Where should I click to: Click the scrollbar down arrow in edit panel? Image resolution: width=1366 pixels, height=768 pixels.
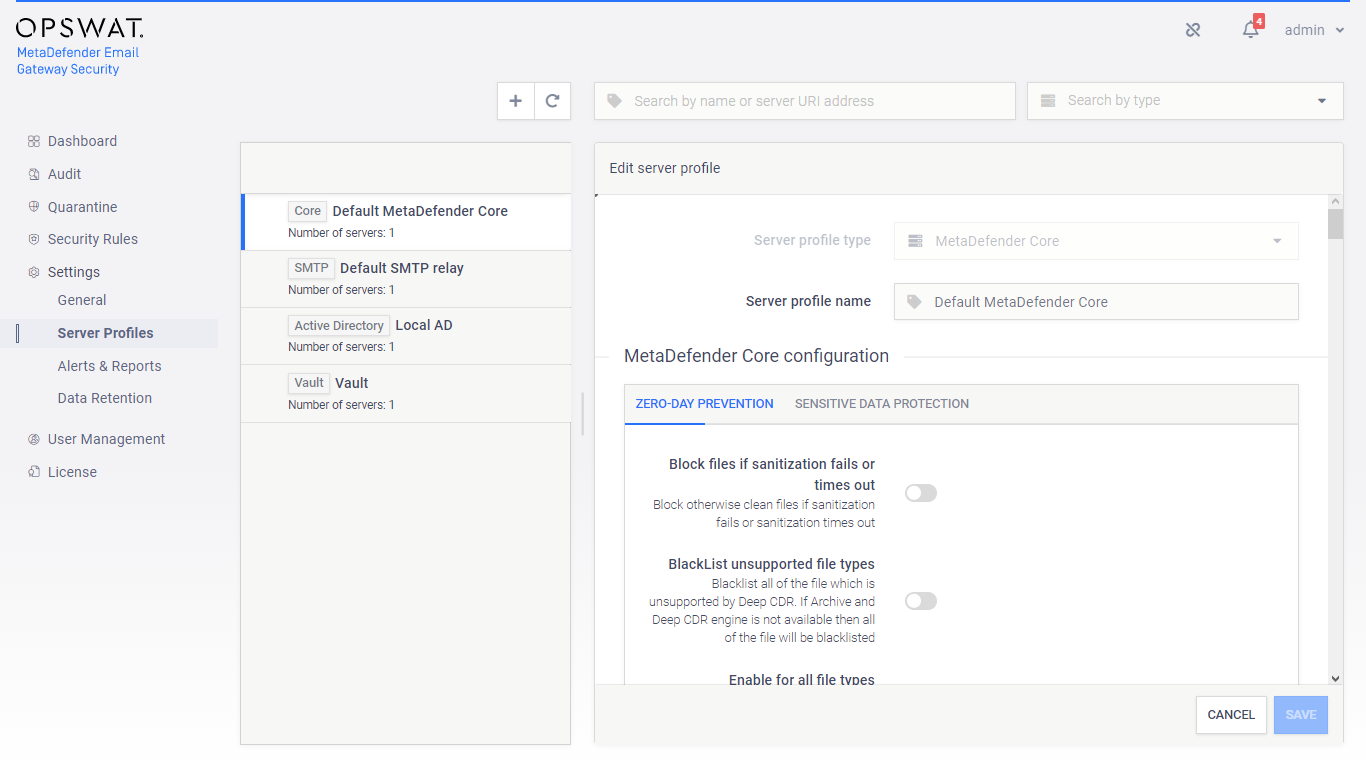click(1335, 678)
